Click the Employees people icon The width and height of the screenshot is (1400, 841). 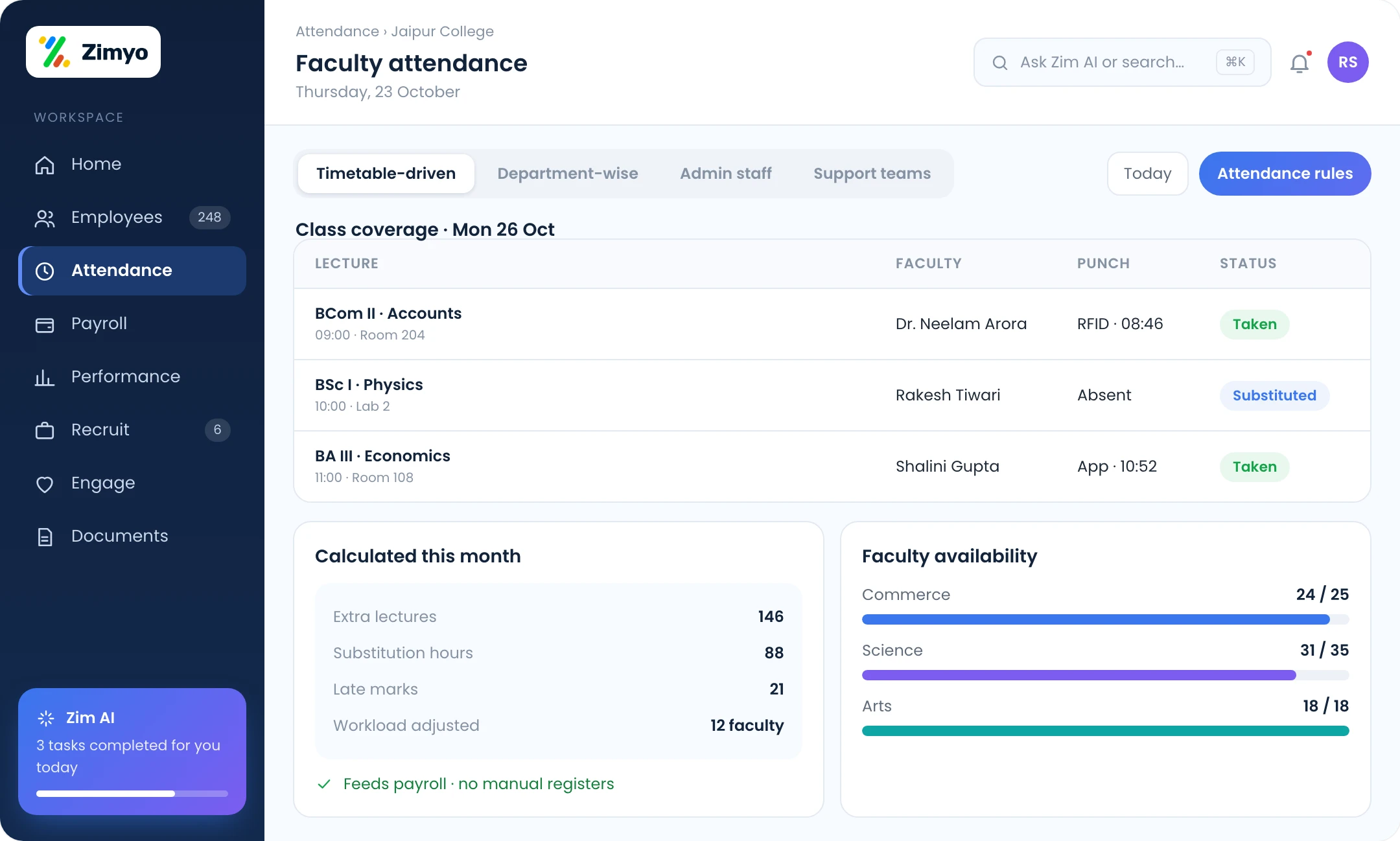tap(45, 218)
